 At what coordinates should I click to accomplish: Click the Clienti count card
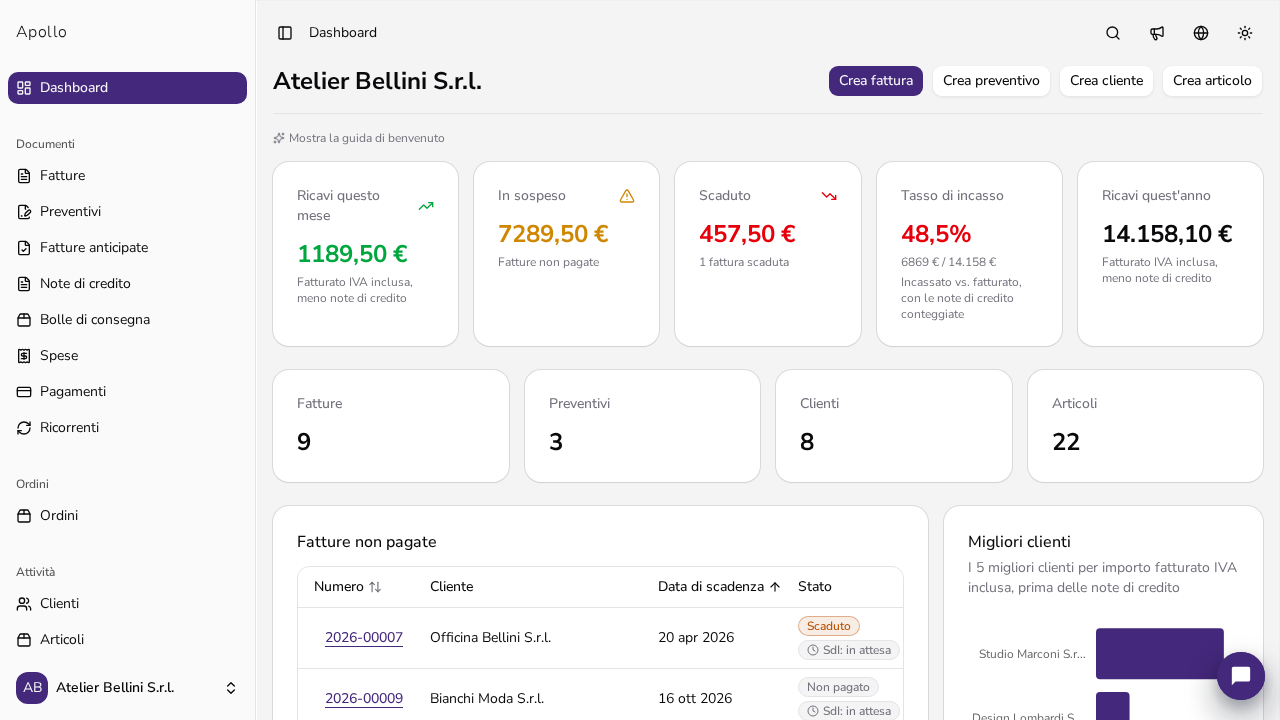pyautogui.click(x=894, y=426)
